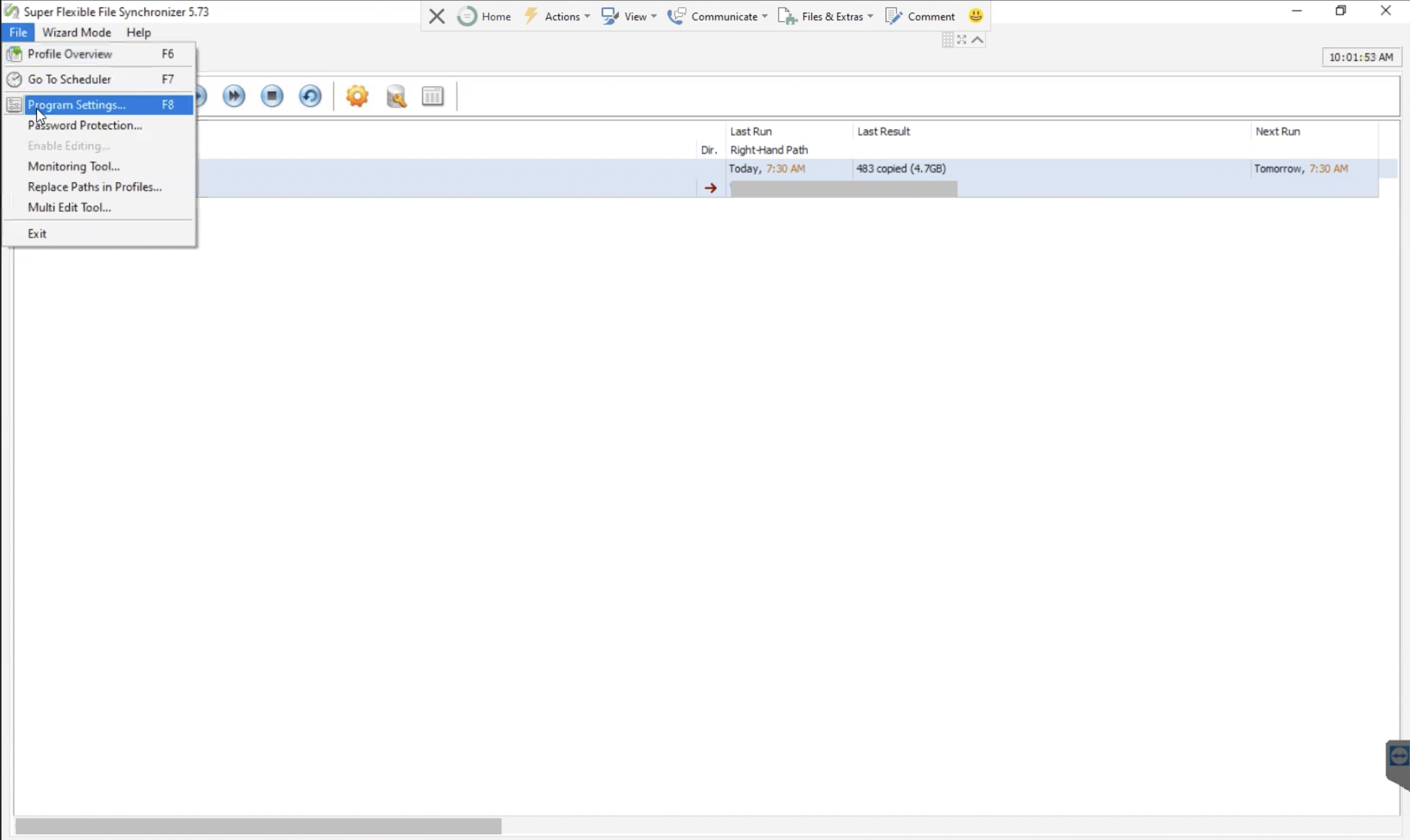Click the horizontal scrollbar thumb at bottom
Screen dimensions: 1410x840
coord(259,826)
